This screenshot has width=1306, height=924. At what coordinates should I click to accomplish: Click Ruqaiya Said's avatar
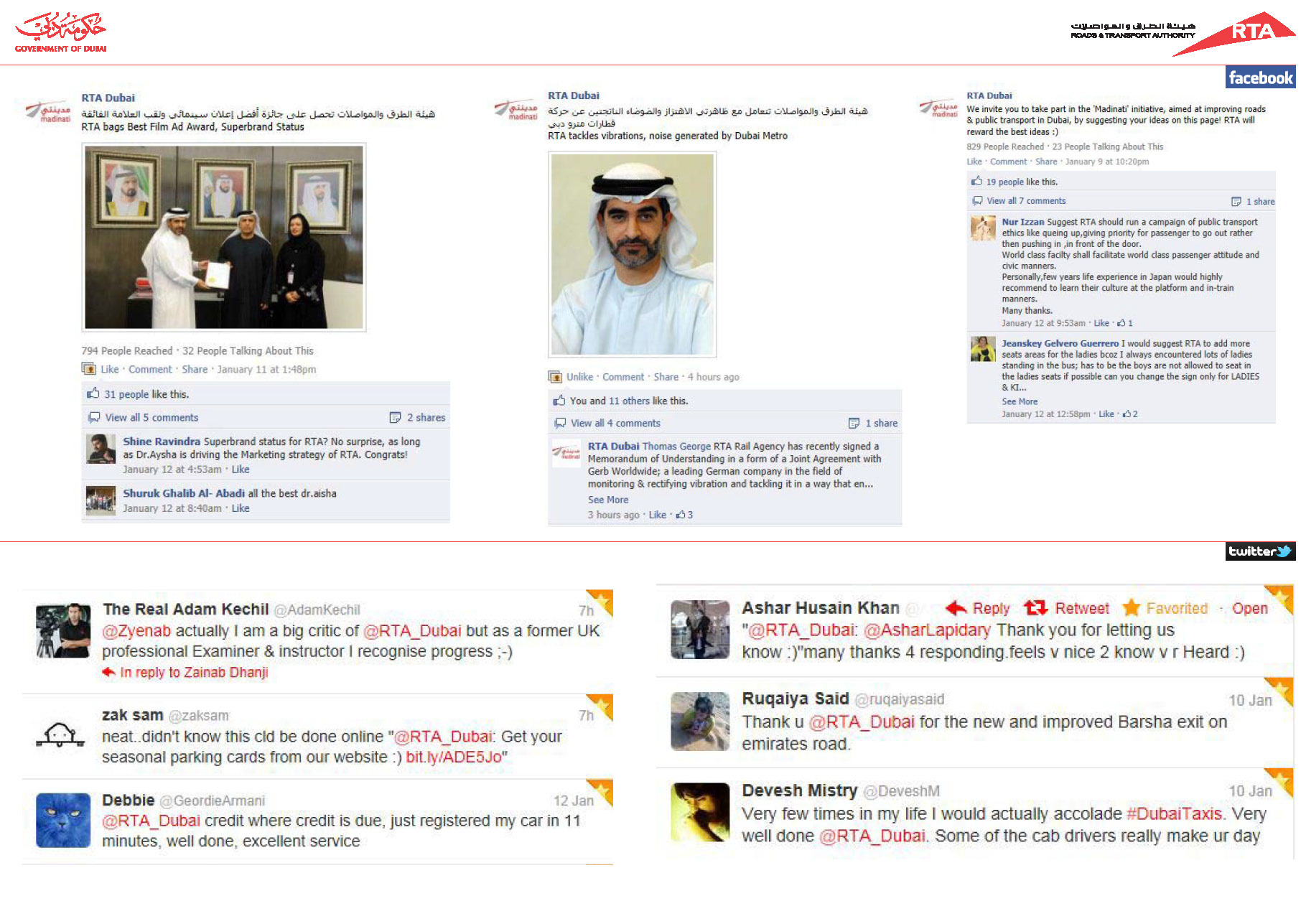[x=700, y=722]
